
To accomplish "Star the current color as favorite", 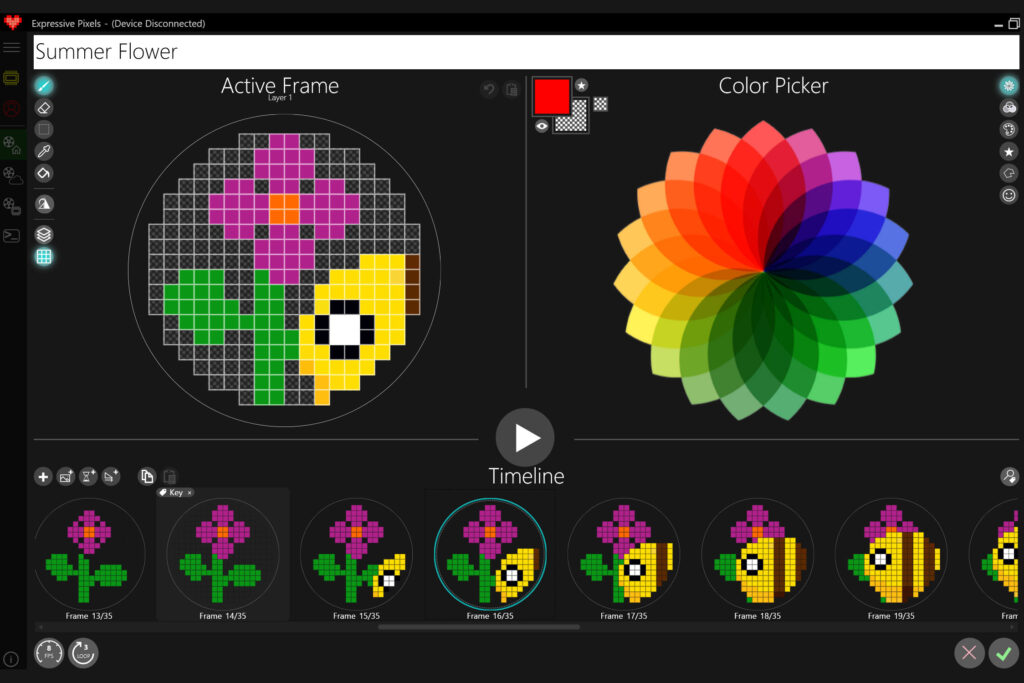I will point(580,85).
